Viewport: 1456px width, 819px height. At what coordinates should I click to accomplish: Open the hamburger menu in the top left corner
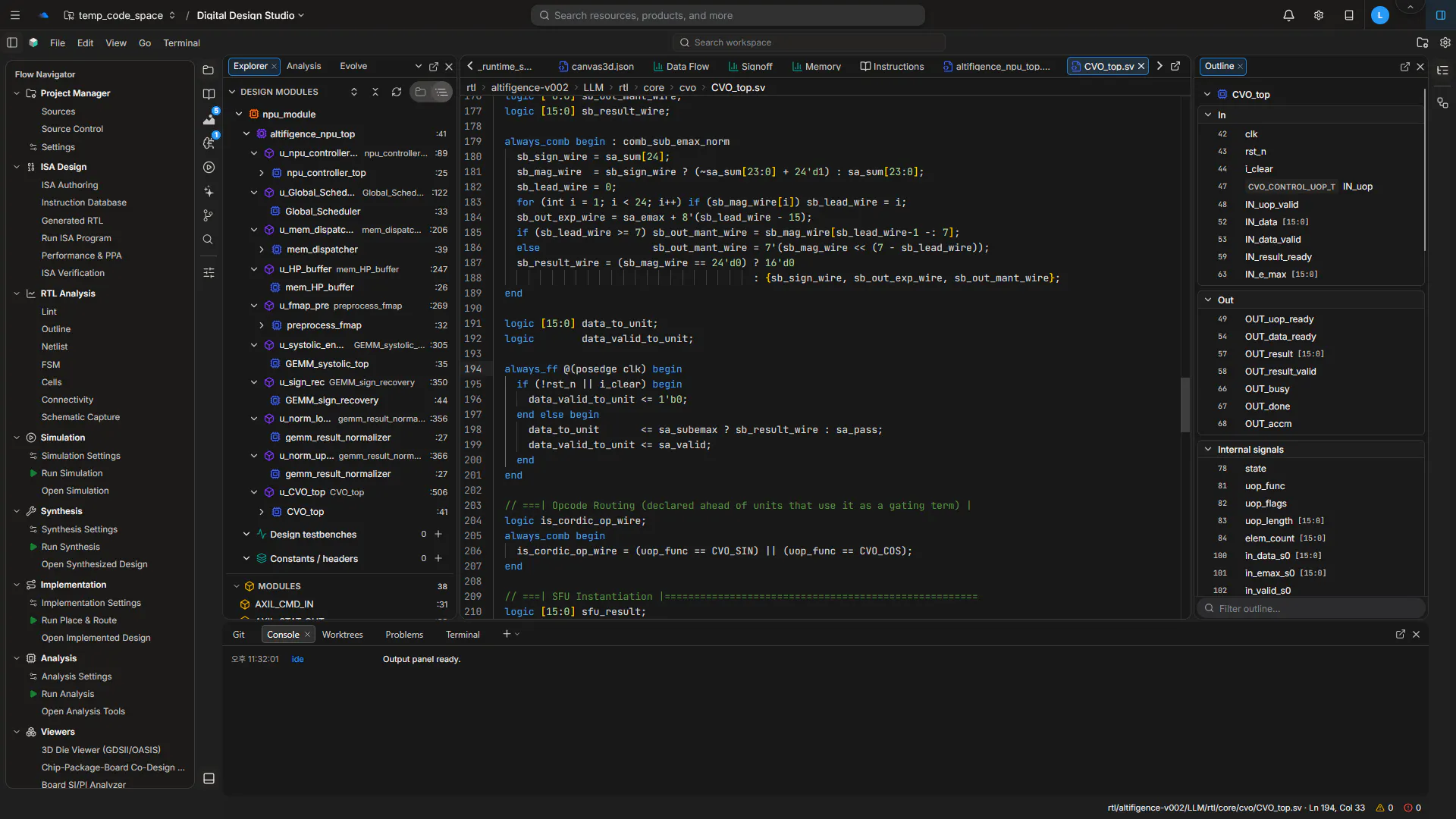(15, 15)
